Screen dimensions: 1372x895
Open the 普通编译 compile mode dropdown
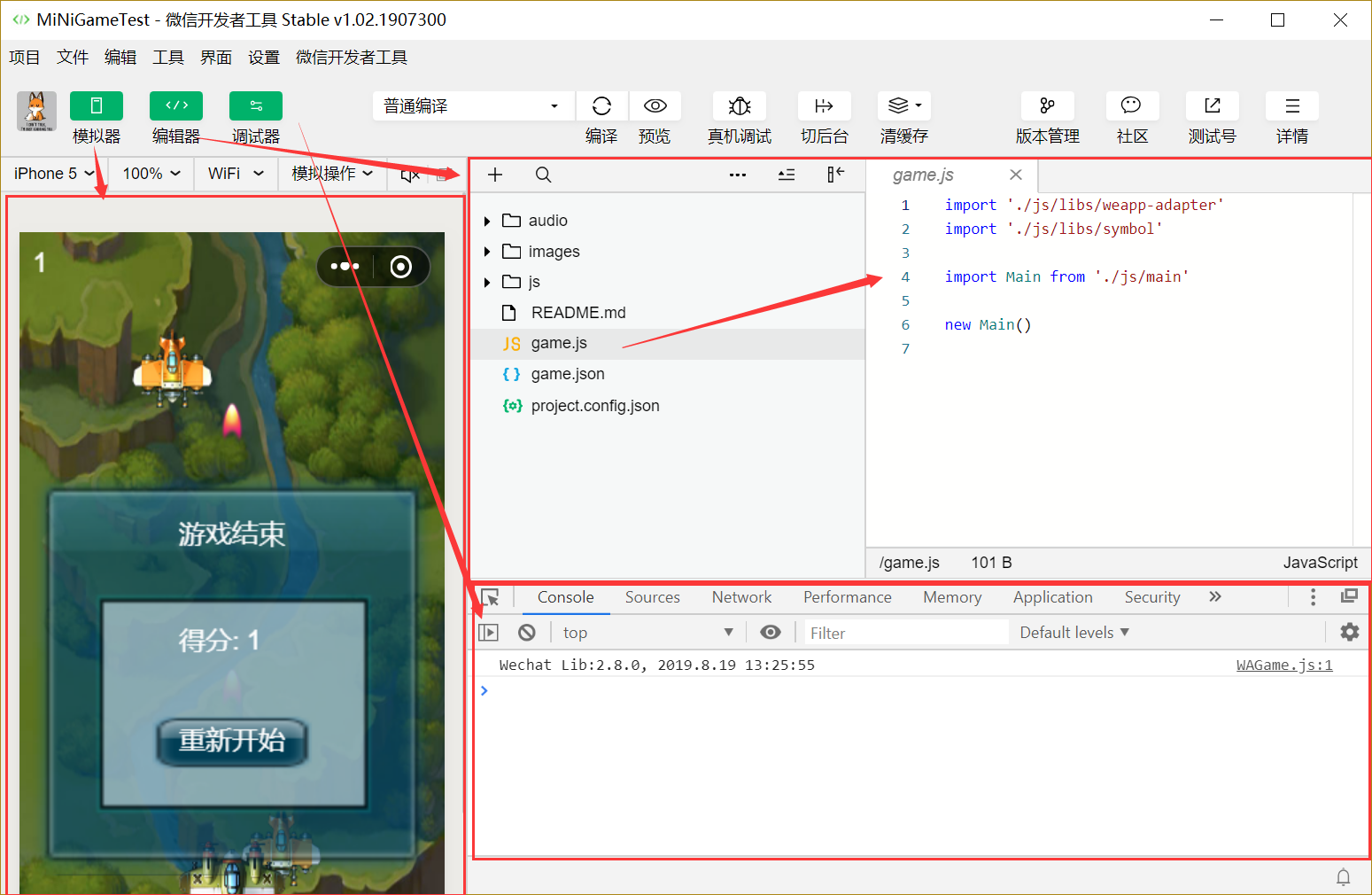point(473,106)
